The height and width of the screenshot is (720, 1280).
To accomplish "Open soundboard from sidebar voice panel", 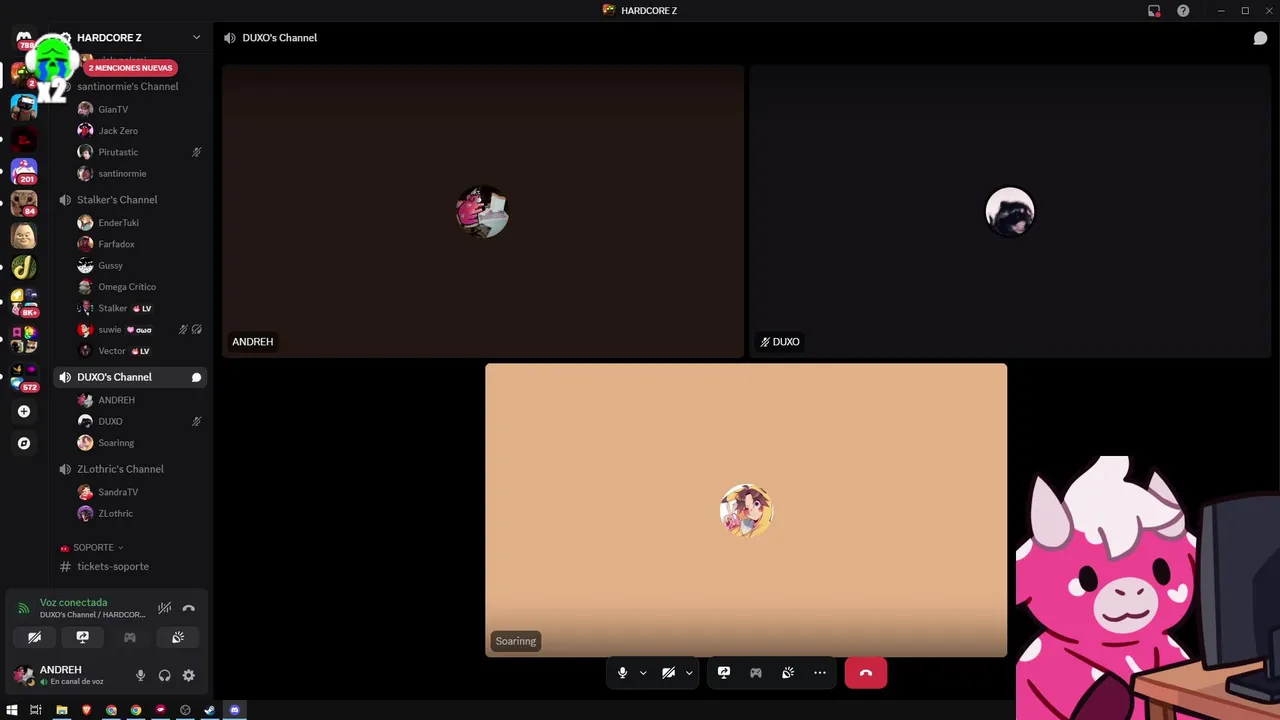I will coord(178,637).
